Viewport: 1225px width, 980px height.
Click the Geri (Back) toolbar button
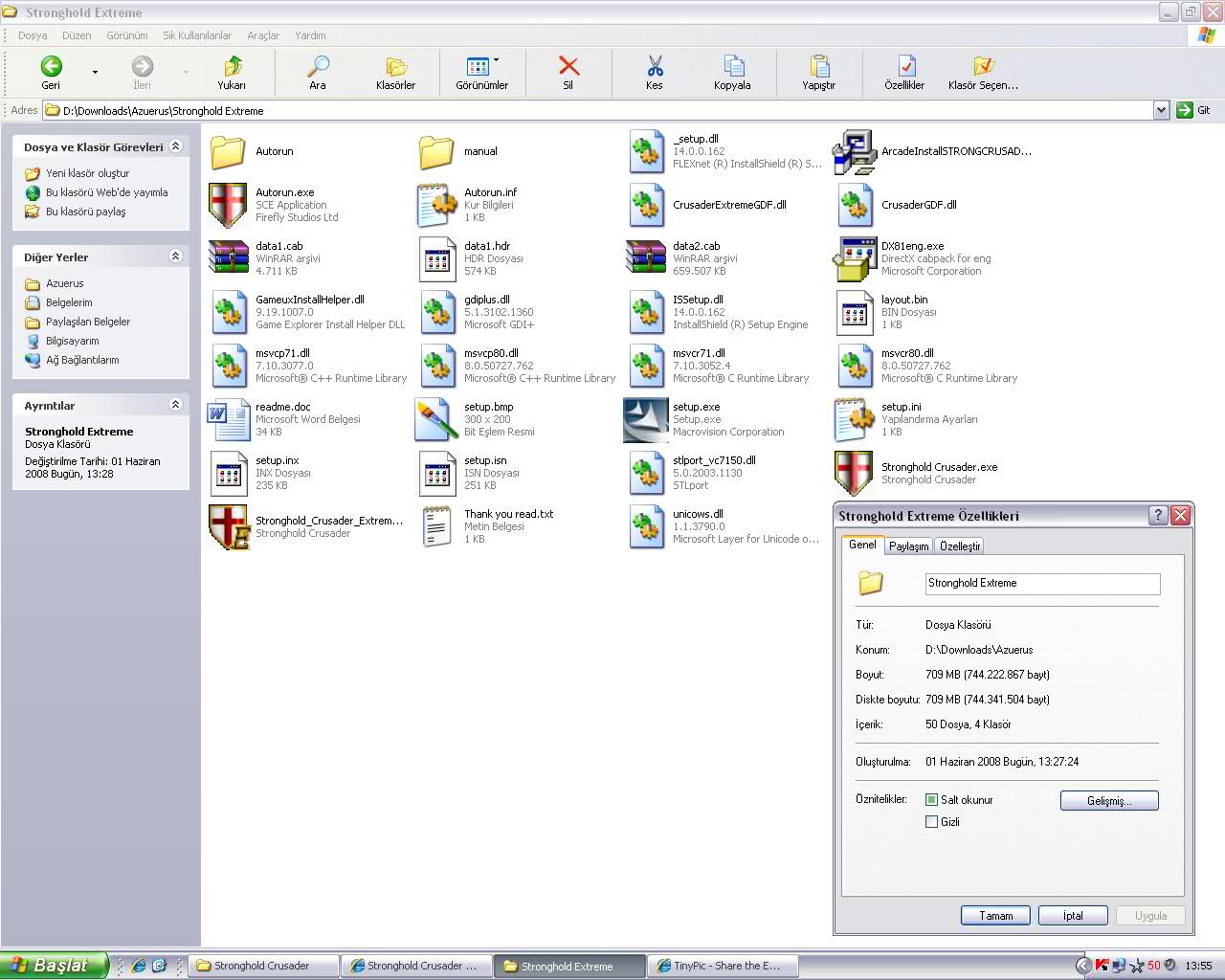(51, 73)
